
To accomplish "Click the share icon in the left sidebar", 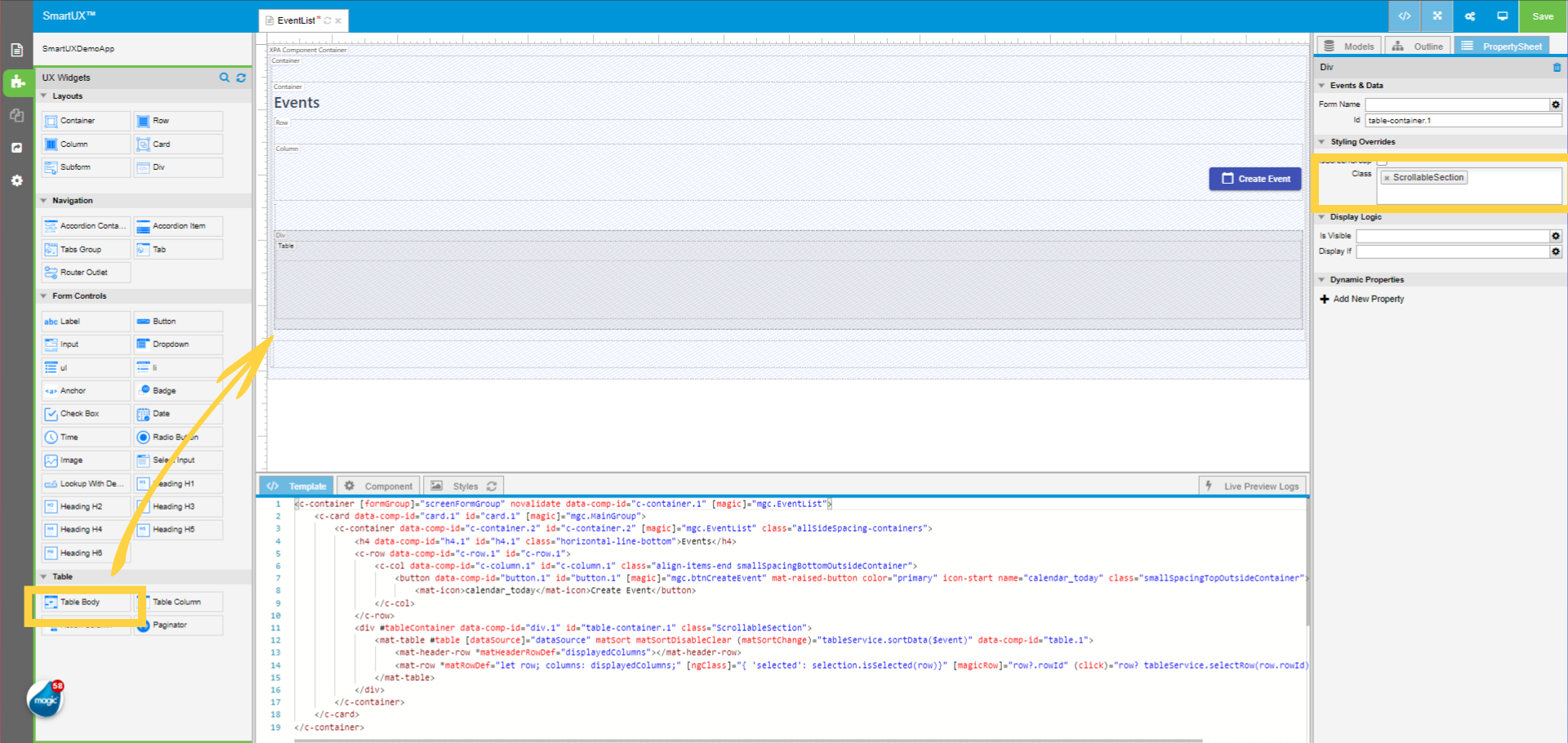I will (x=17, y=148).
